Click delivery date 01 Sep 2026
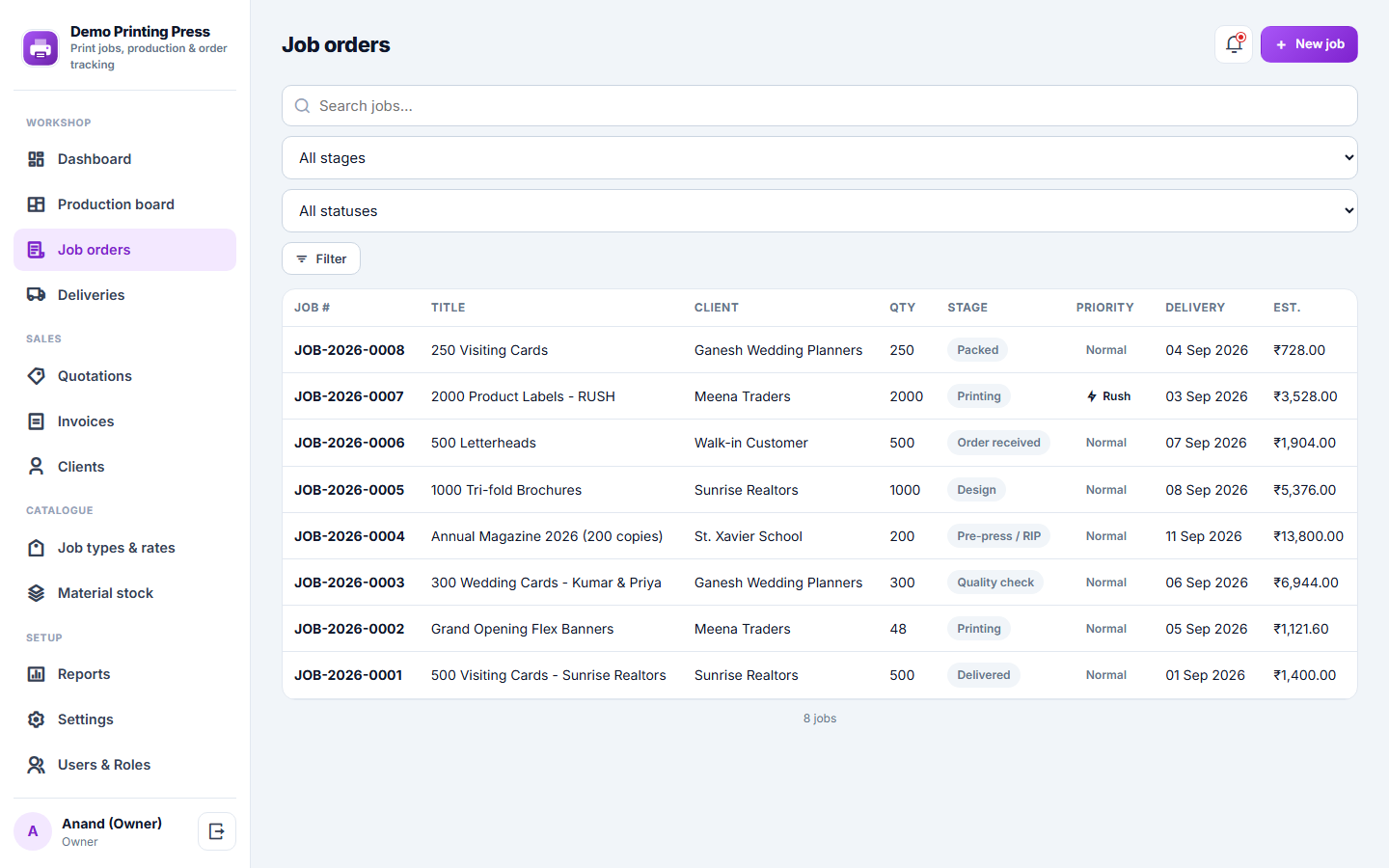Image resolution: width=1389 pixels, height=868 pixels. [1205, 675]
